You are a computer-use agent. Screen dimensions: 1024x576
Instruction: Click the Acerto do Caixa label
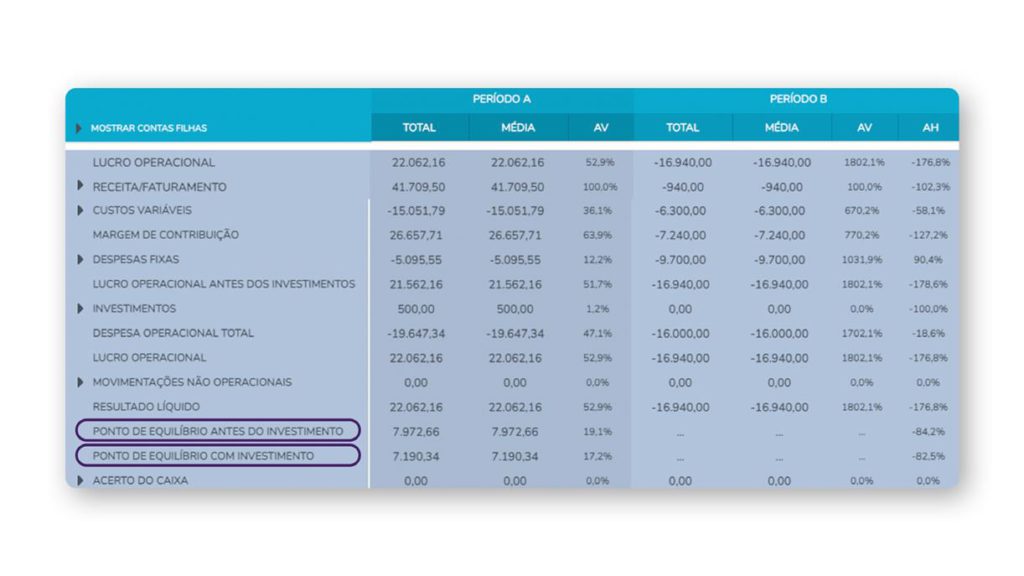pos(140,480)
